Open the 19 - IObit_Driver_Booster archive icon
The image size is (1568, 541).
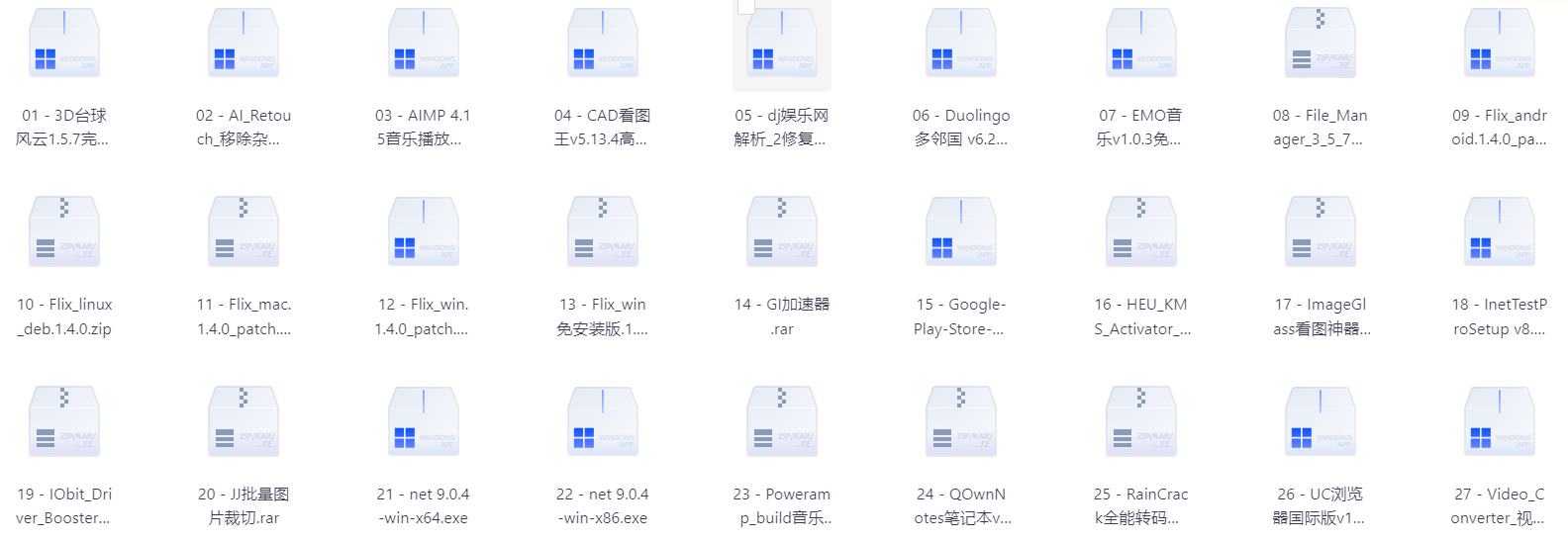(x=64, y=422)
